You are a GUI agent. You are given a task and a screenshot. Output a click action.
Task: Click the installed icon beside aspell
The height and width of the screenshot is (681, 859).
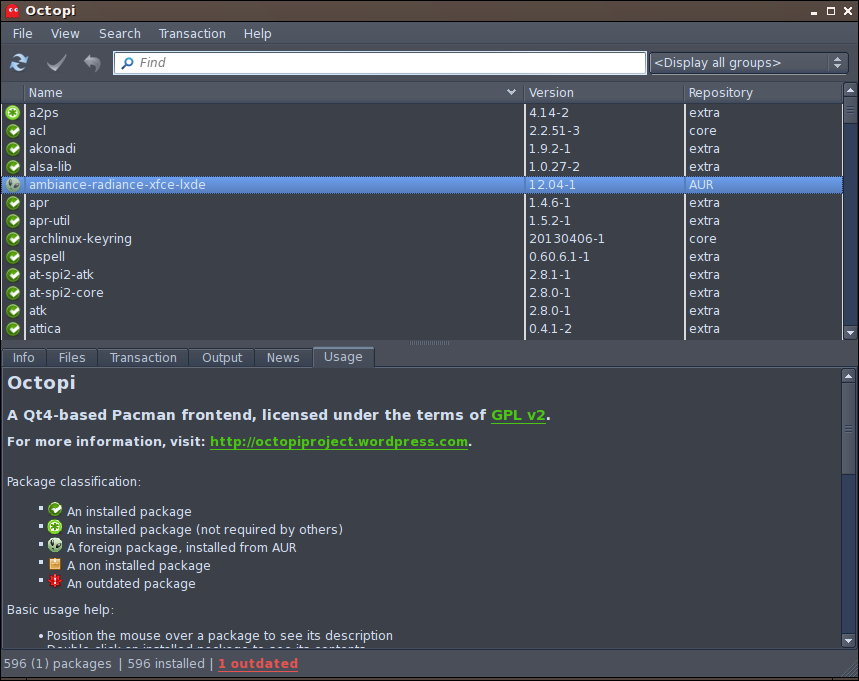pos(13,257)
